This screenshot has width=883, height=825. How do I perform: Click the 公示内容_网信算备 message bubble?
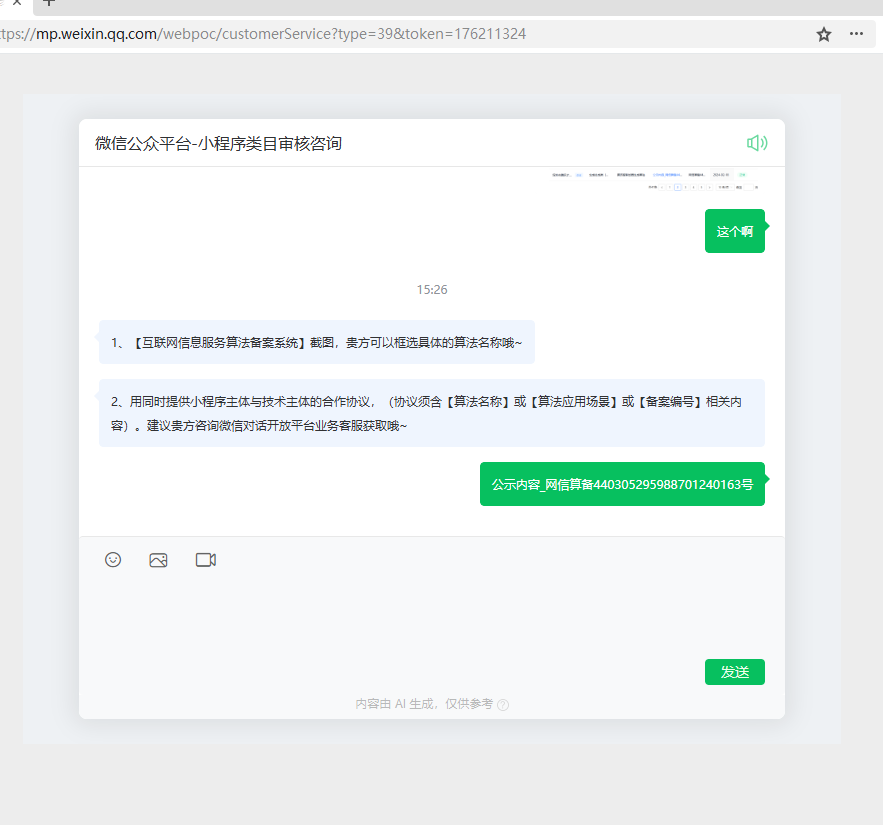[x=622, y=484]
